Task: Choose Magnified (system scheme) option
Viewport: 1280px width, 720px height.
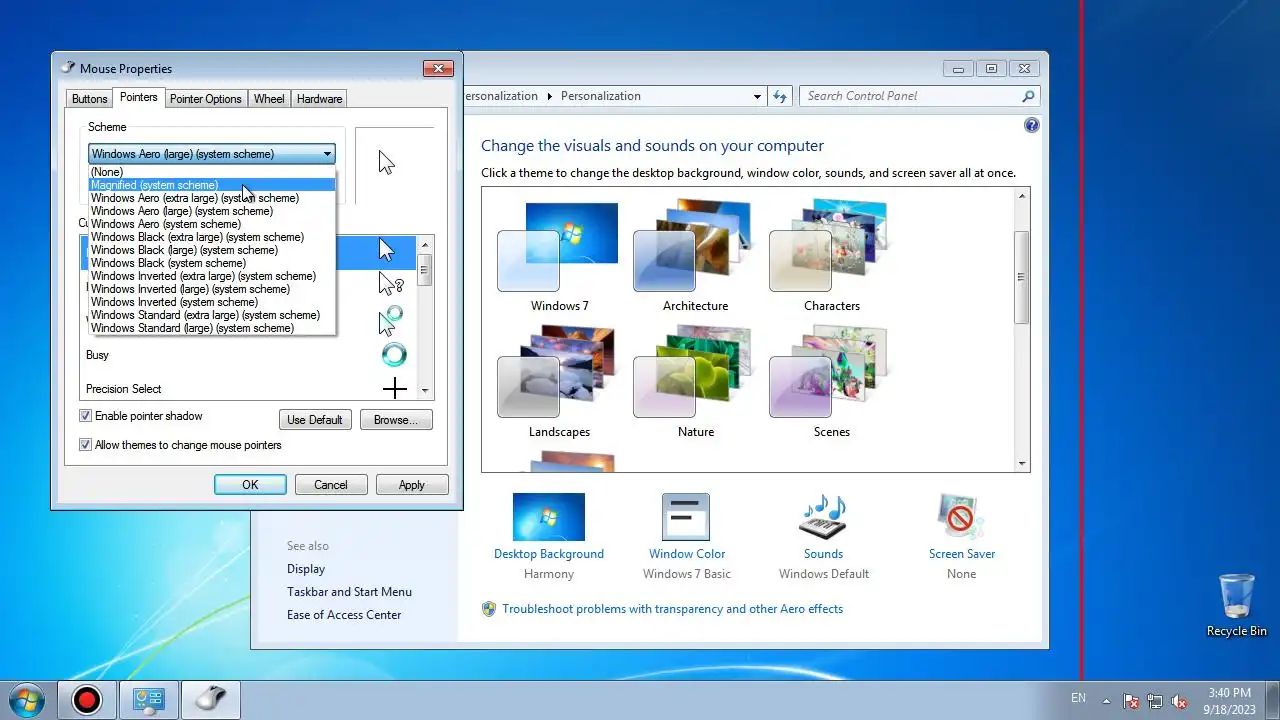Action: coord(212,185)
